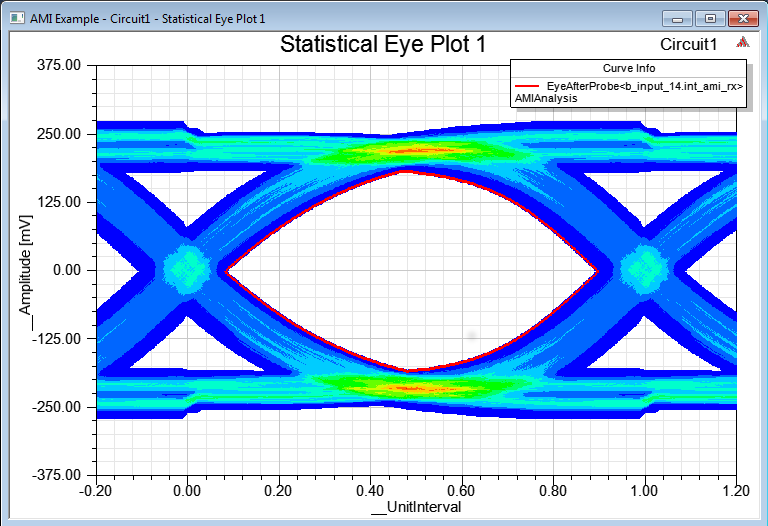The image size is (768, 526).
Task: Maximize the Statistical Eye Plot window
Action: coord(710,19)
